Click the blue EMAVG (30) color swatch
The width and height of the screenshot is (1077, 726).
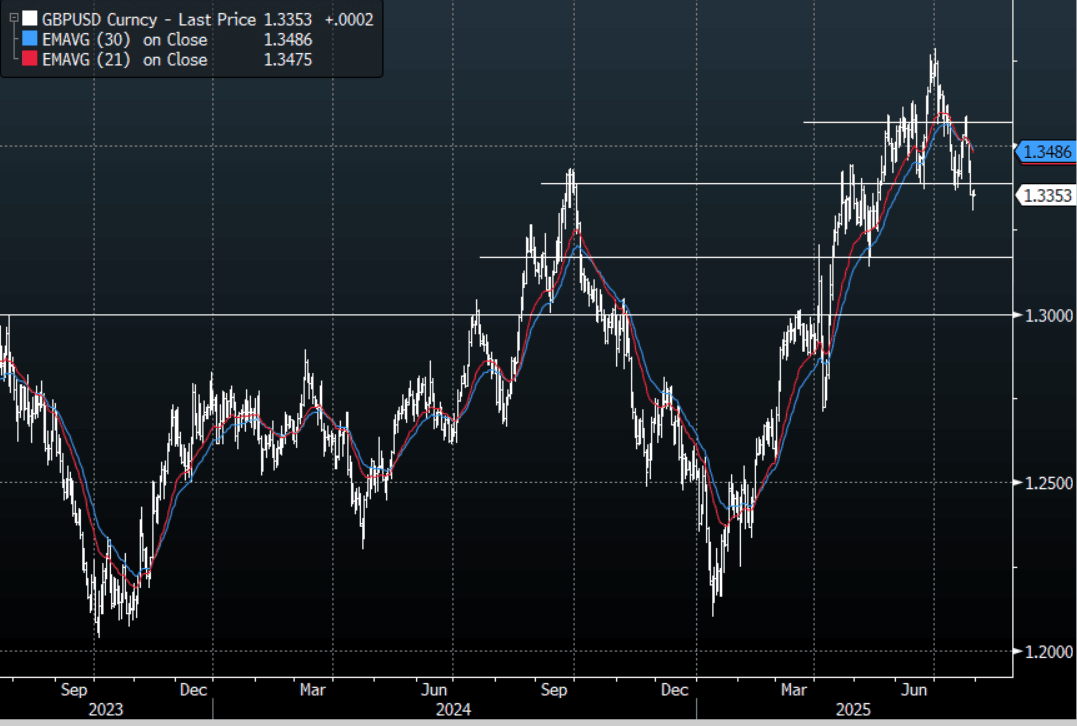(30, 40)
